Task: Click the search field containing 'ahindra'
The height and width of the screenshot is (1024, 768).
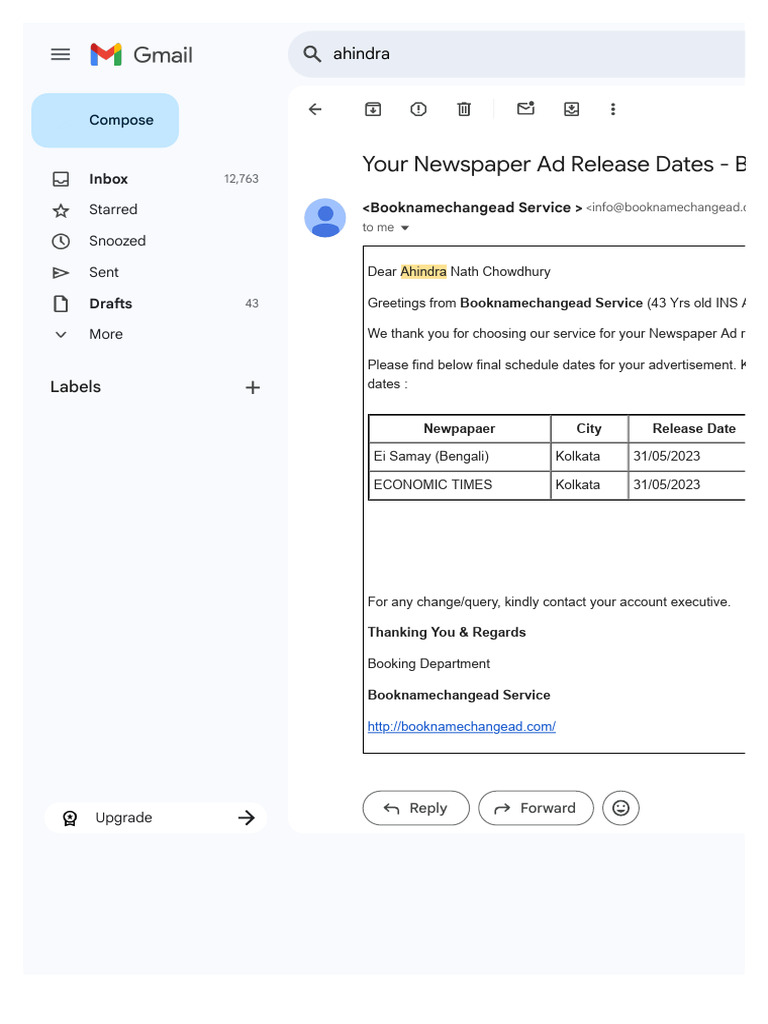Action: [516, 54]
